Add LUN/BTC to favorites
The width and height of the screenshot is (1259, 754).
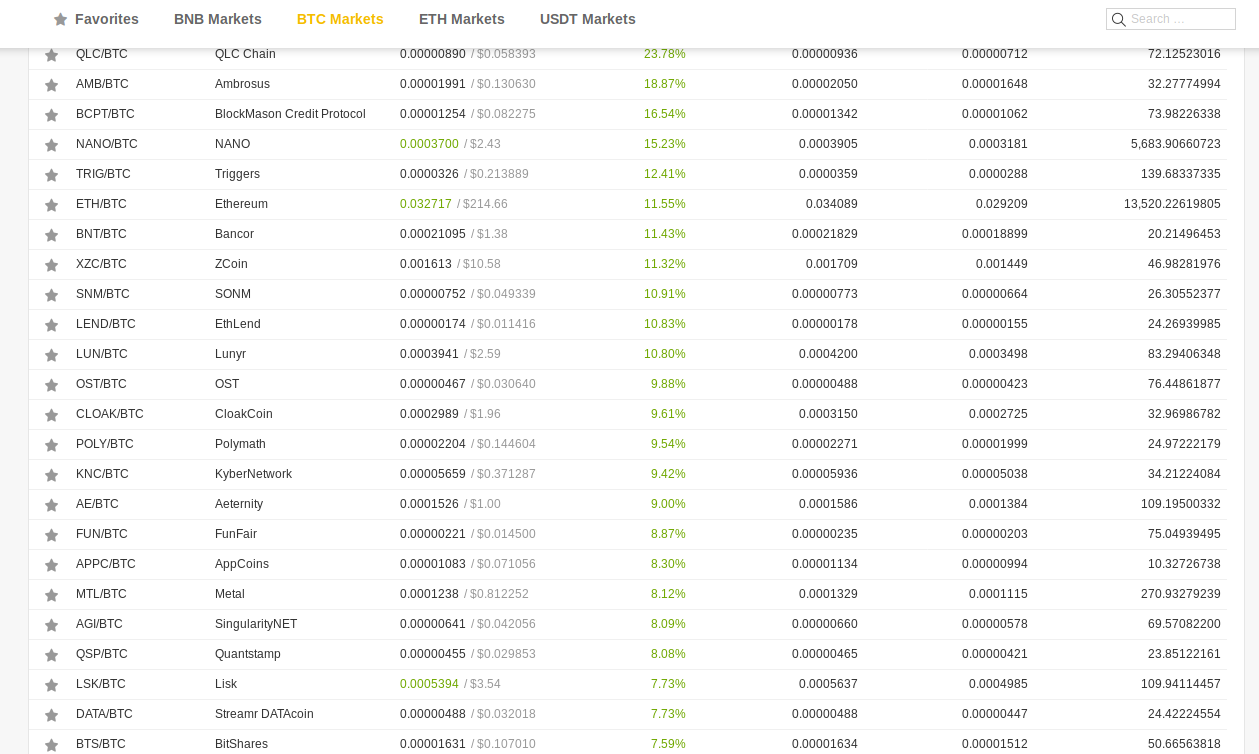(x=51, y=355)
